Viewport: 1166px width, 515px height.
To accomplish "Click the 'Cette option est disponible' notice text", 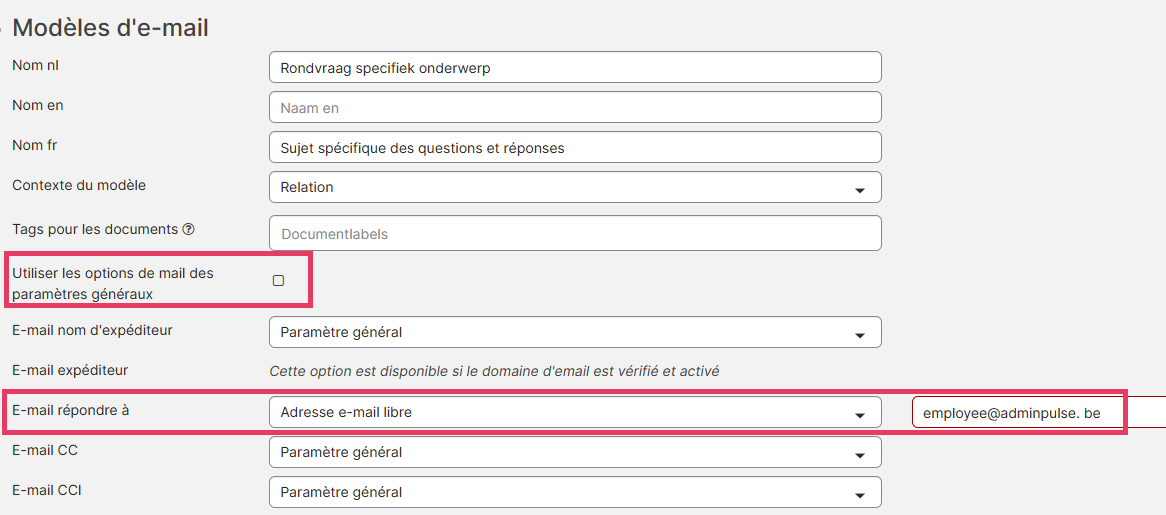I will point(494,371).
